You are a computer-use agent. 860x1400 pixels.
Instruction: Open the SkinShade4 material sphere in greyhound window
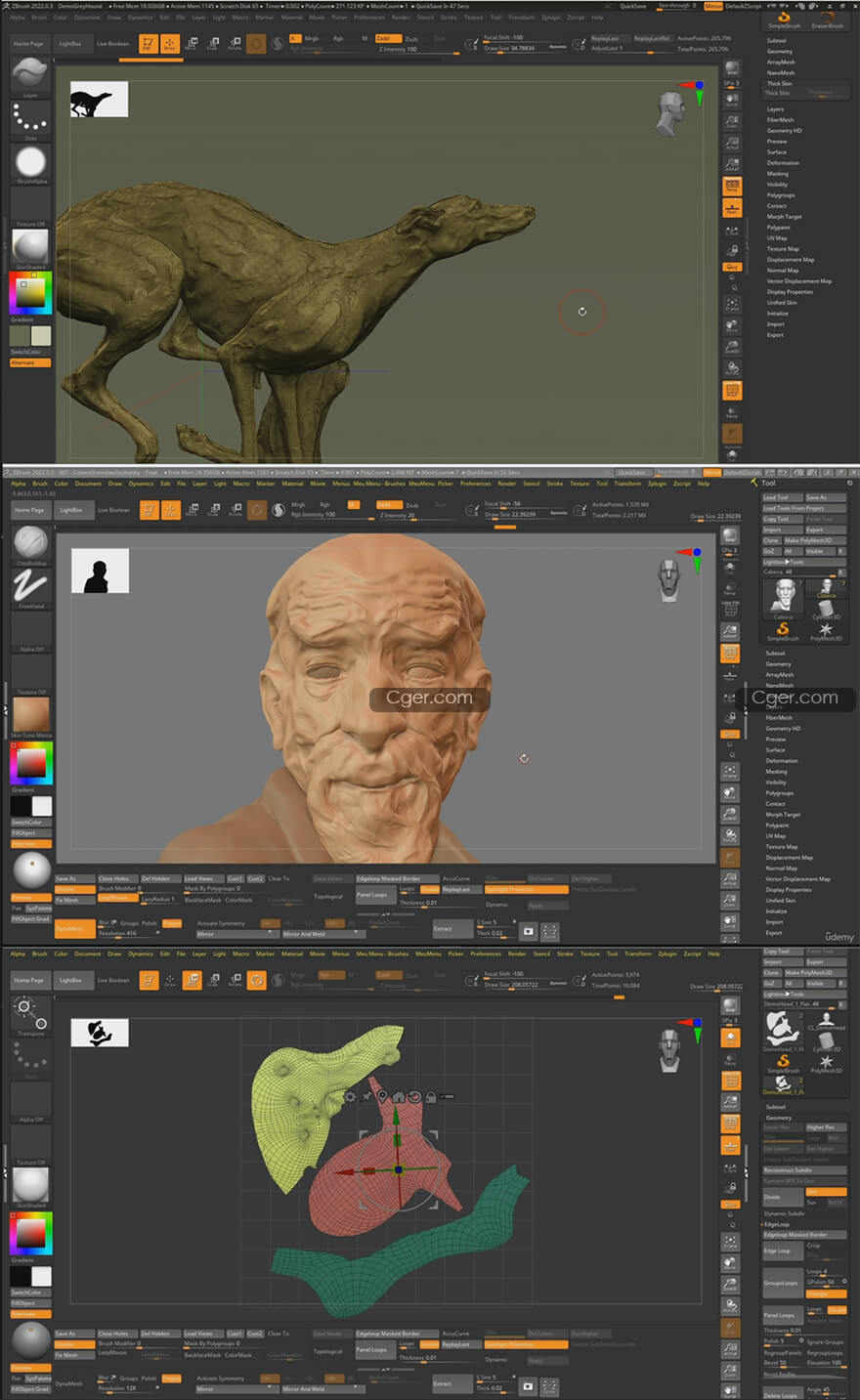point(30,247)
